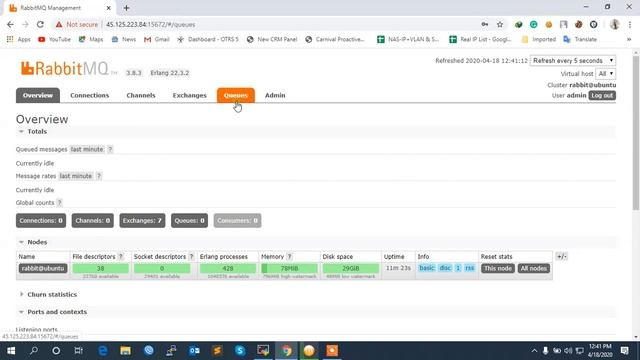The image size is (640, 360).
Task: Open the Translate bookmark
Action: 580,39
